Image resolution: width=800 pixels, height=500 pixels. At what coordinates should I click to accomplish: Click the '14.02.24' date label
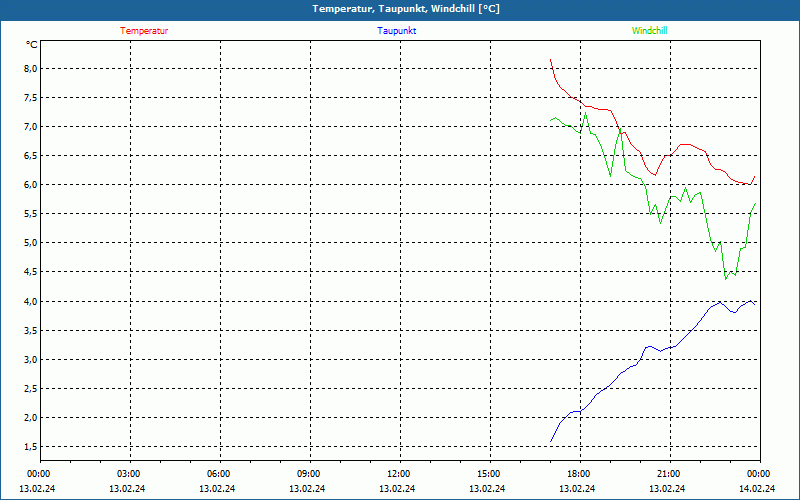coord(757,488)
